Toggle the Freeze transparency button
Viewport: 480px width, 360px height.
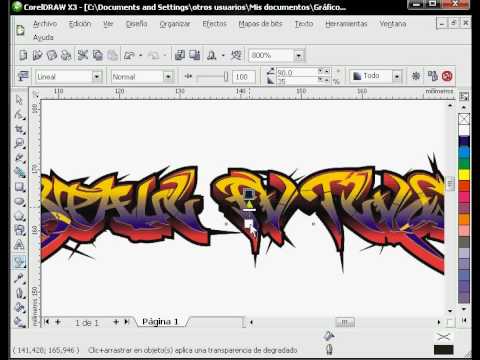tap(416, 76)
